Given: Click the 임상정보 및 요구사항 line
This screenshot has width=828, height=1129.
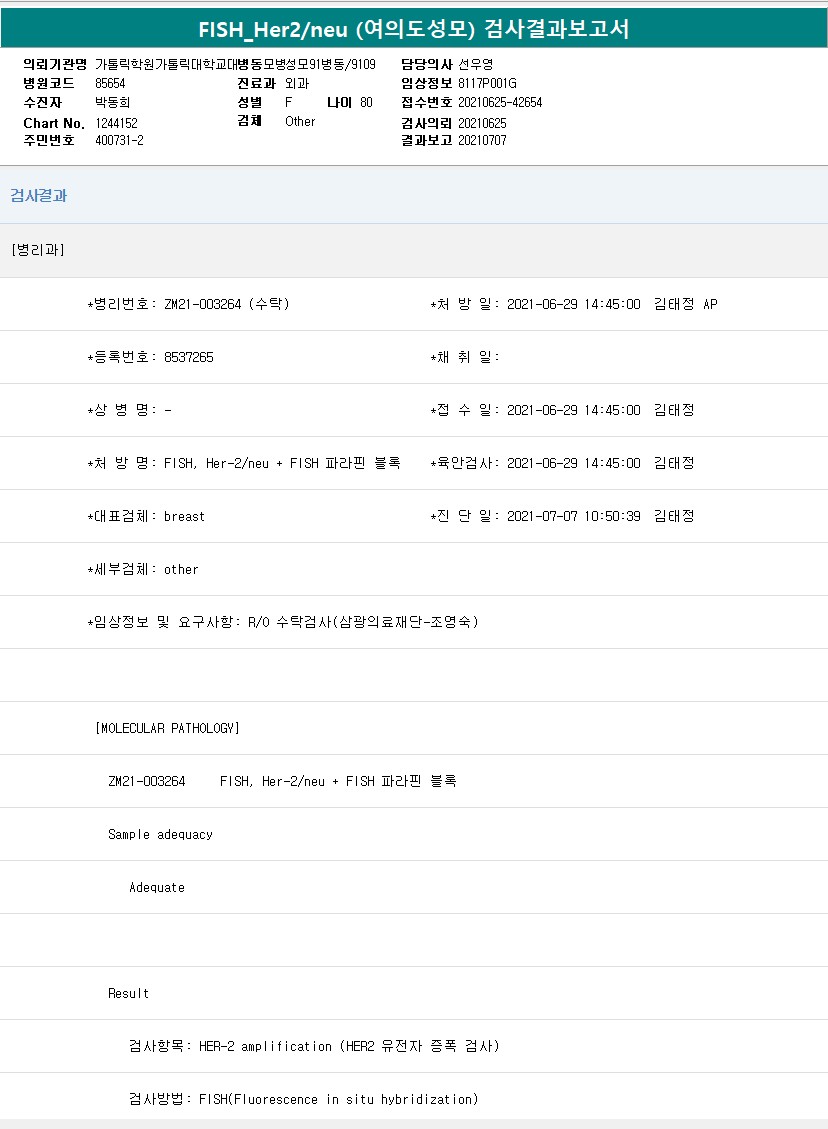Looking at the screenshot, I should [x=283, y=622].
